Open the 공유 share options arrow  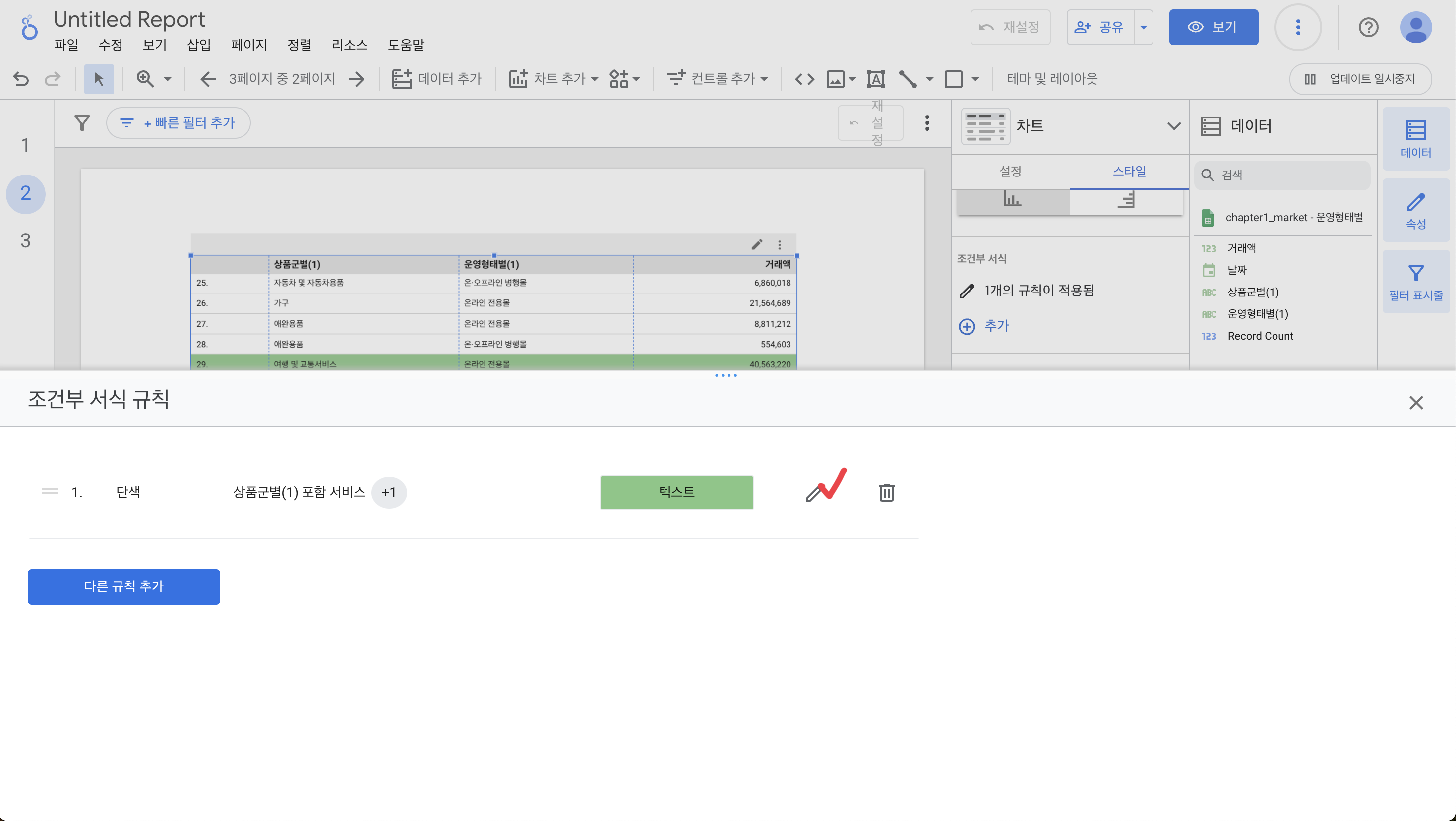1143,27
